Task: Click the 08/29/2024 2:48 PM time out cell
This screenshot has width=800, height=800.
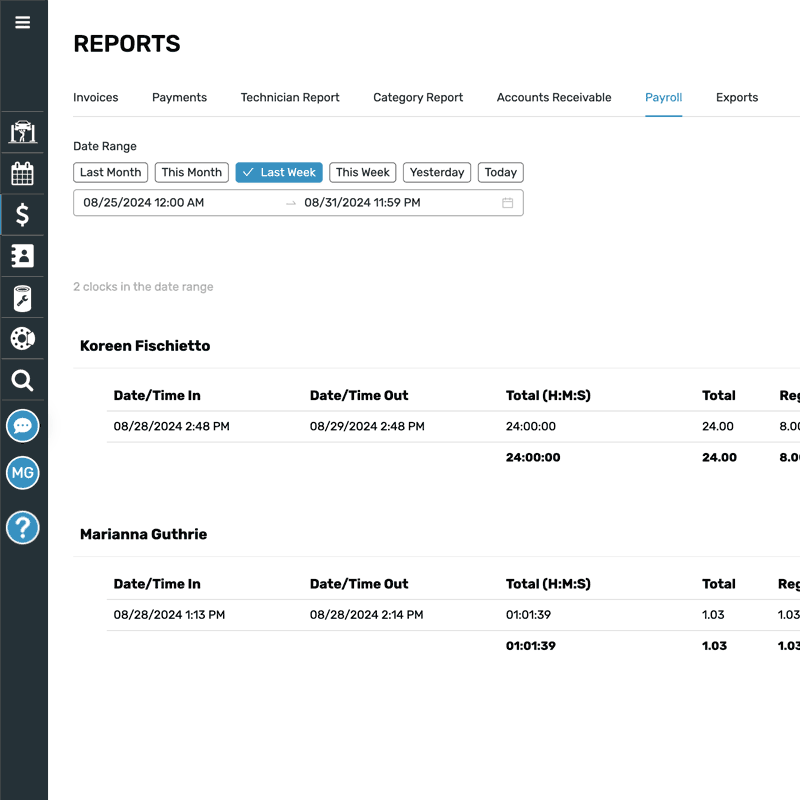Action: click(367, 426)
